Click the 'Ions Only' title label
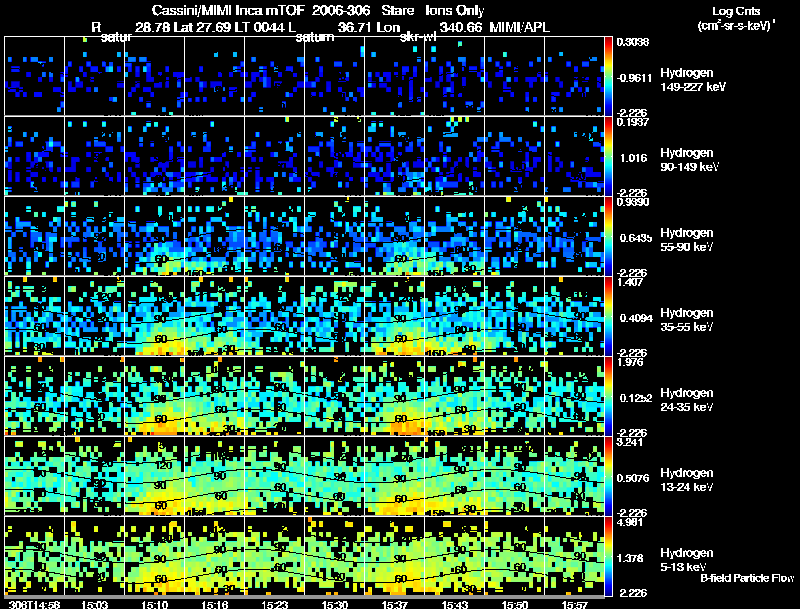Image resolution: width=800 pixels, height=609 pixels. [455, 10]
